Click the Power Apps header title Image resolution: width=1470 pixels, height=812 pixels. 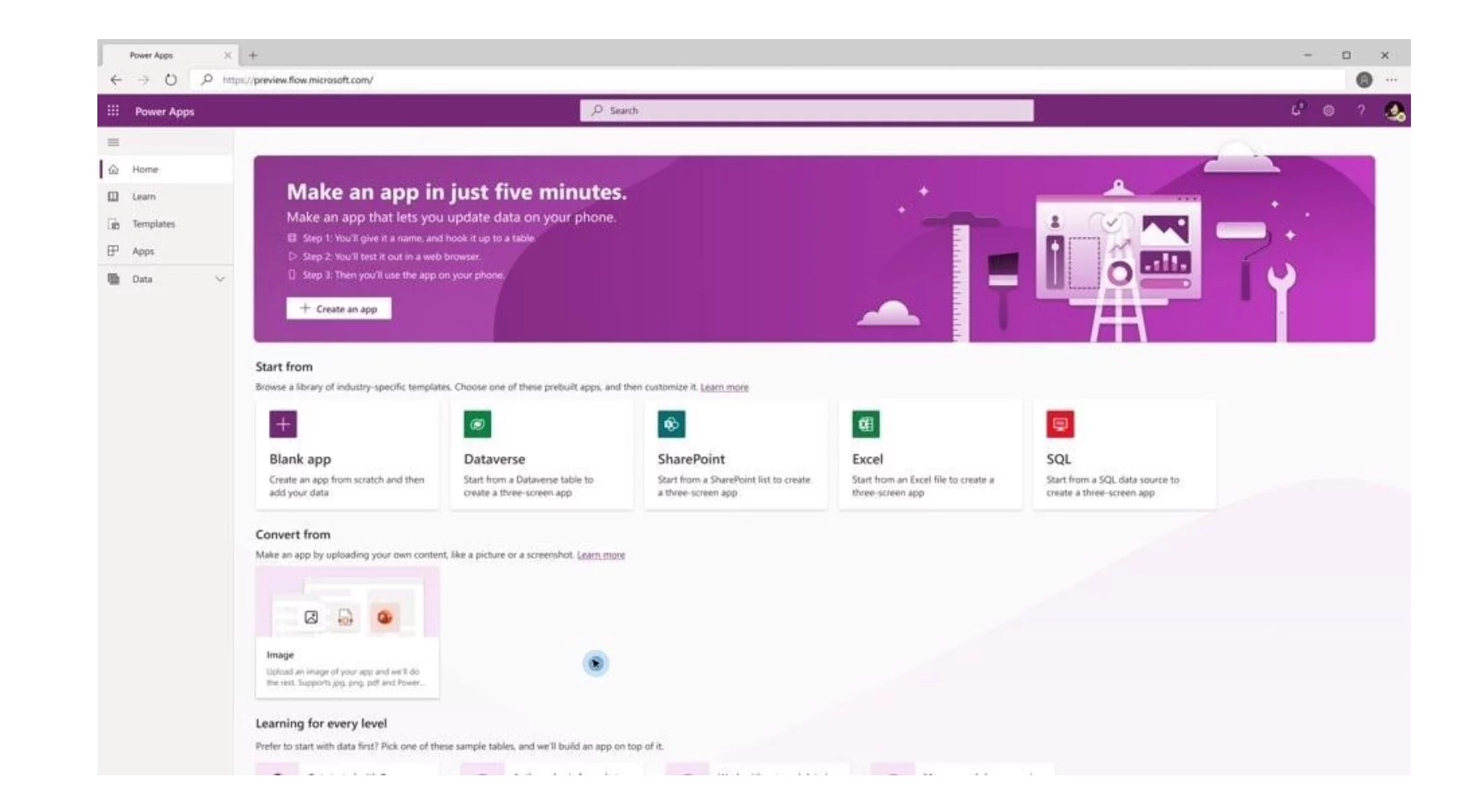coord(164,112)
